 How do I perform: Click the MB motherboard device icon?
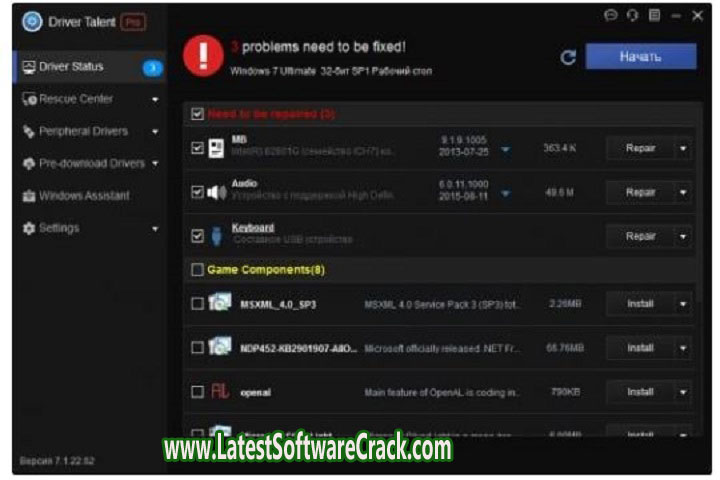(x=217, y=149)
